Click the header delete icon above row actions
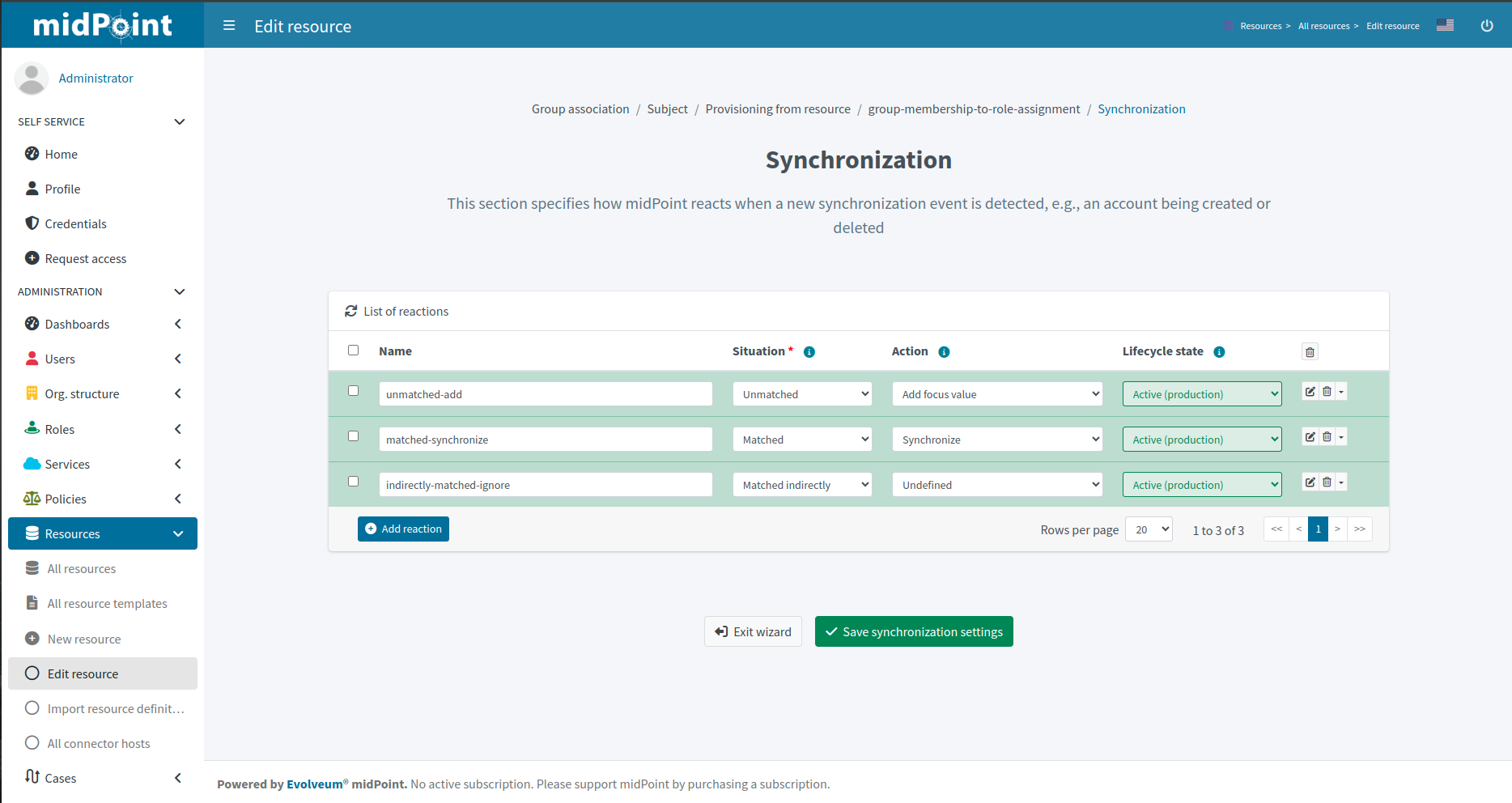This screenshot has height=803, width=1512. coord(1310,351)
